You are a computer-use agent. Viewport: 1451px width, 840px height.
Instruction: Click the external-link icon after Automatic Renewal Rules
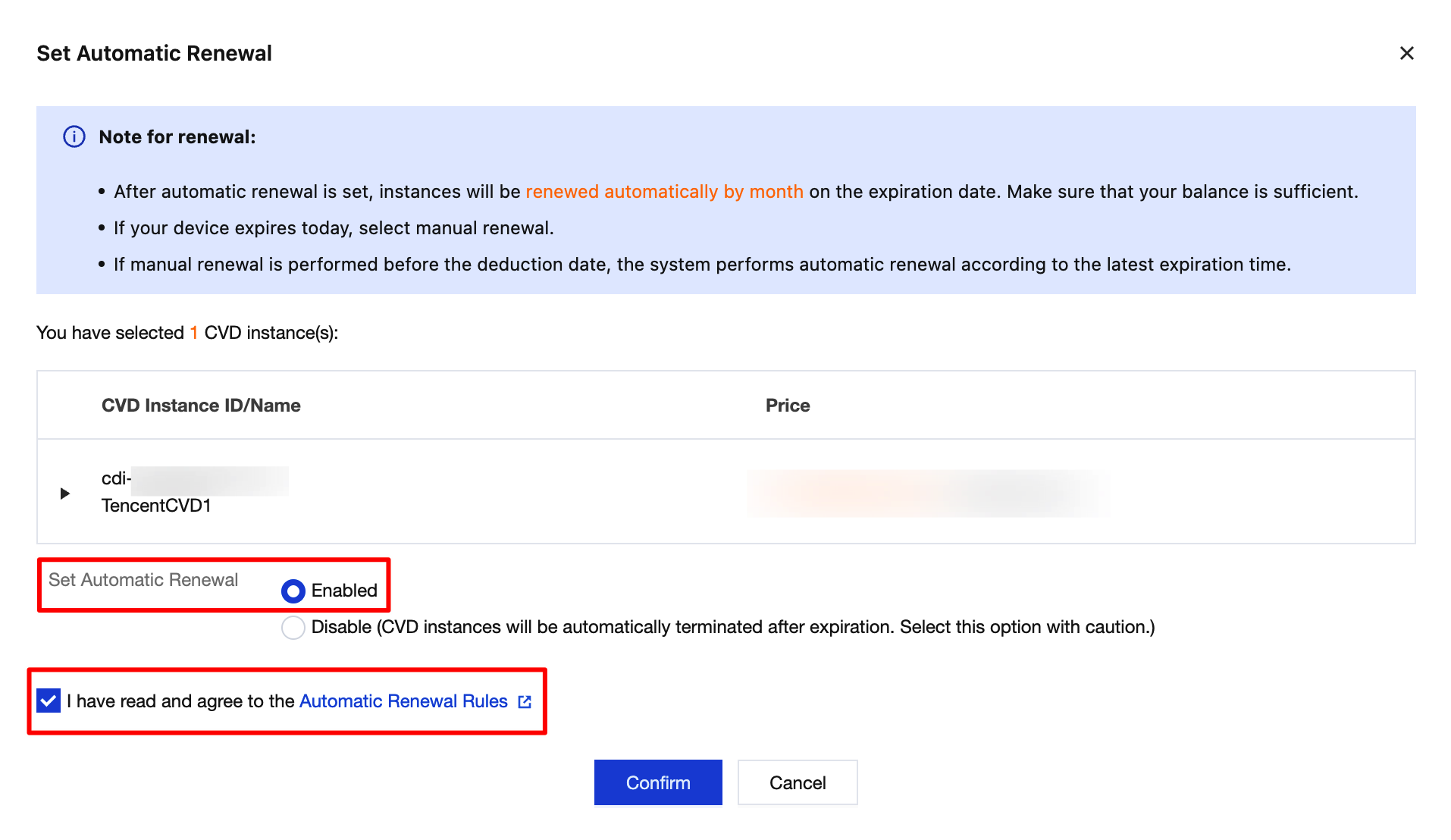click(525, 702)
